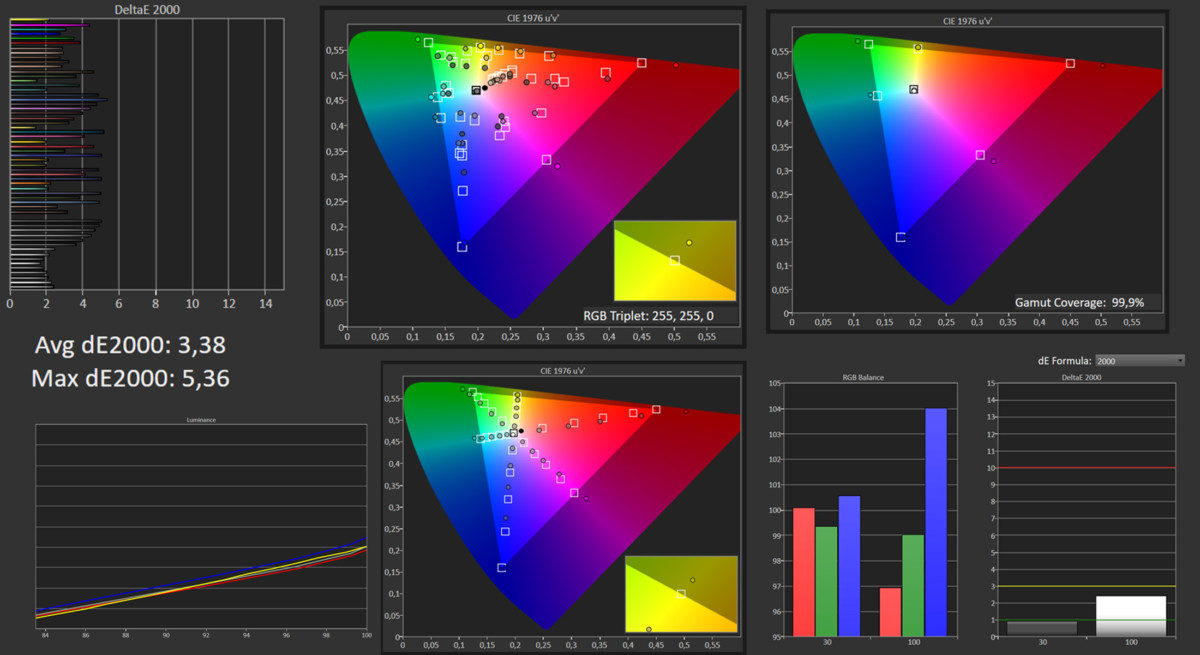Click the blue primary square in top center CIE chart
Screen dimensions: 1200x655
[x=462, y=247]
